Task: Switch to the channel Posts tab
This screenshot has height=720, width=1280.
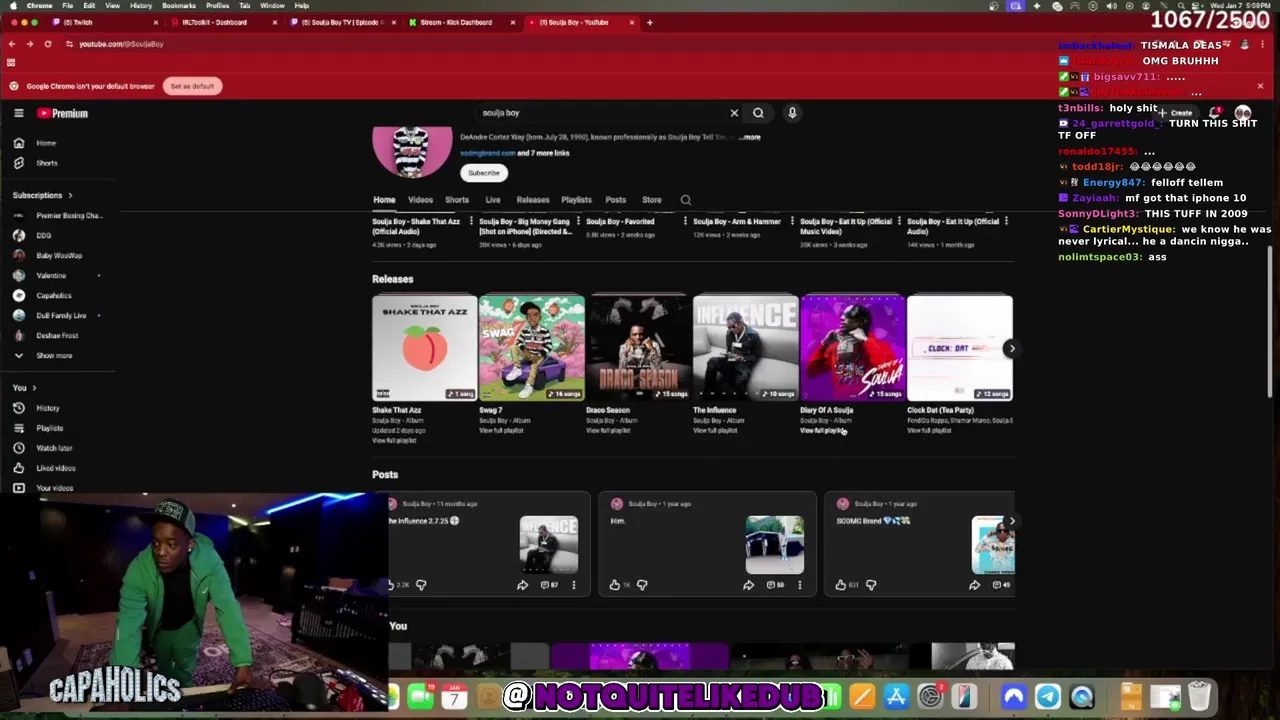Action: click(x=615, y=200)
